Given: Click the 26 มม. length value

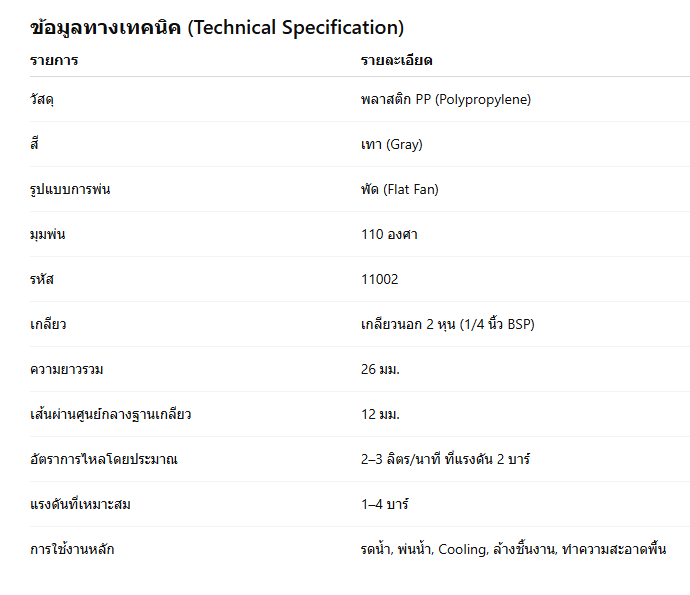Looking at the screenshot, I should 381,370.
